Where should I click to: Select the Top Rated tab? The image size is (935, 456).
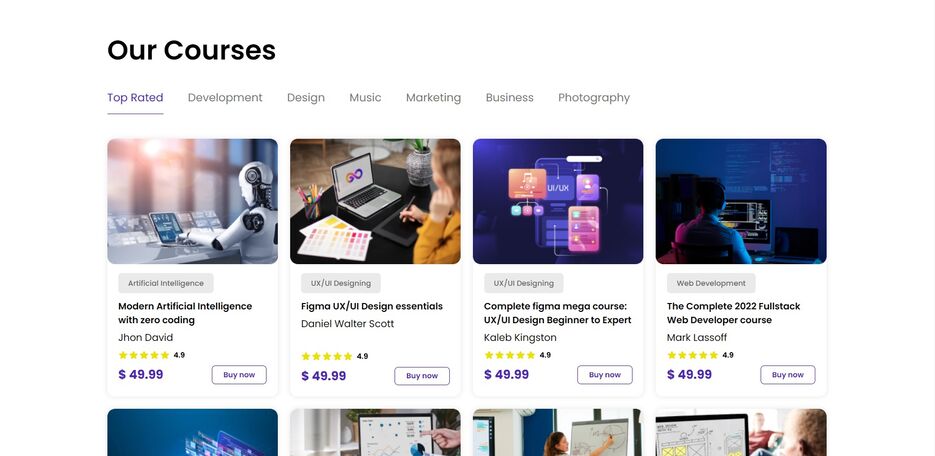tap(135, 98)
